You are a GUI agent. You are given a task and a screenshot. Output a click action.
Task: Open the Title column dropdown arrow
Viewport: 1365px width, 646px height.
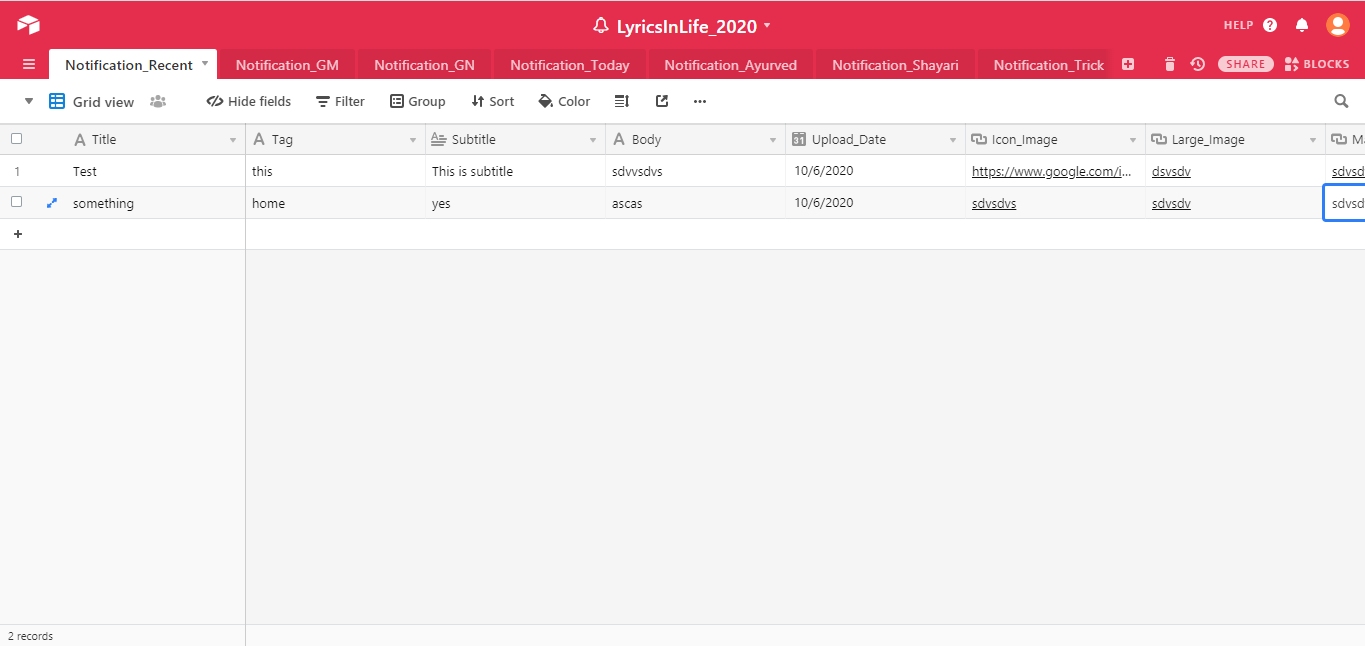233,140
